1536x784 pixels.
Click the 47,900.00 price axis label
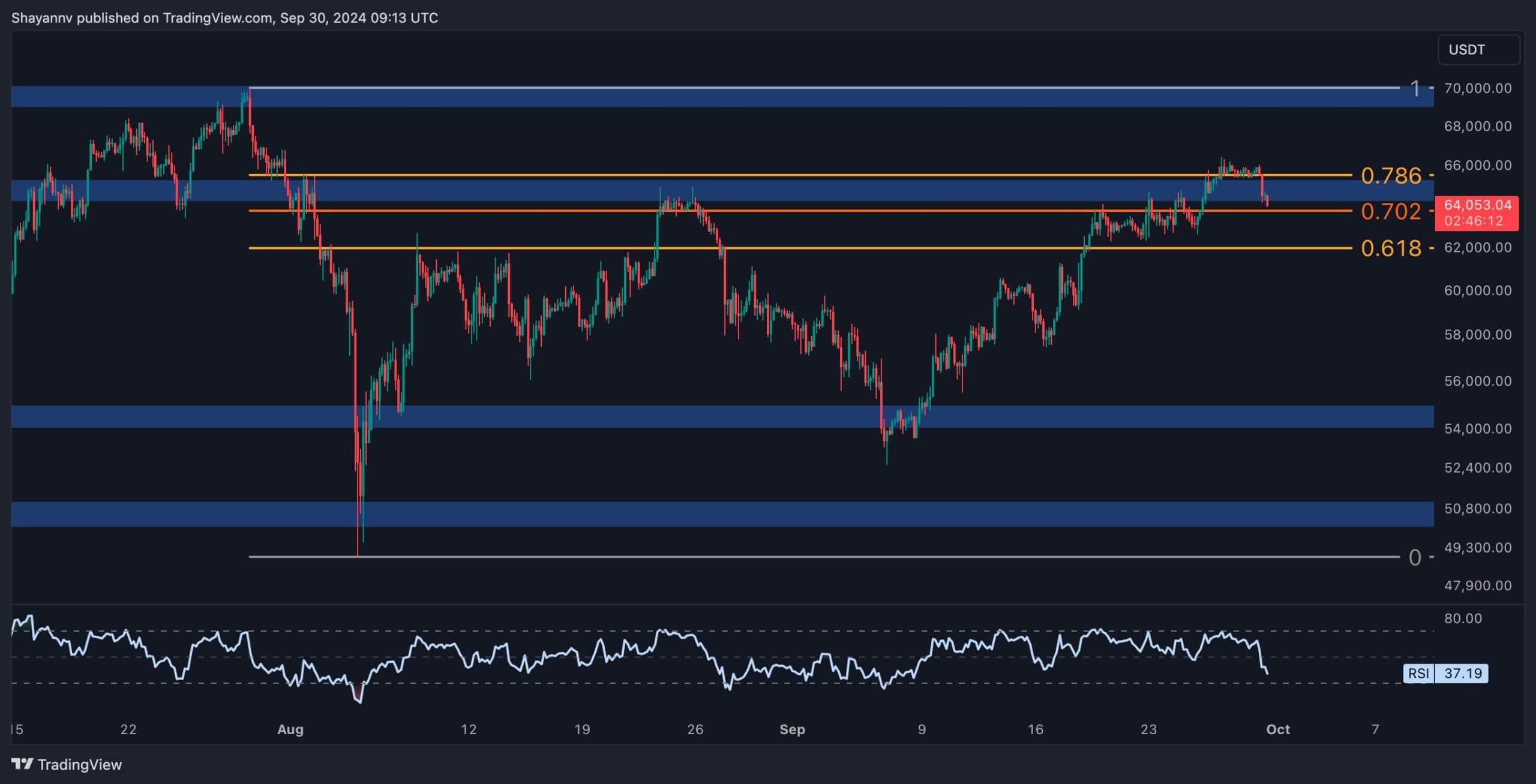pyautogui.click(x=1478, y=585)
